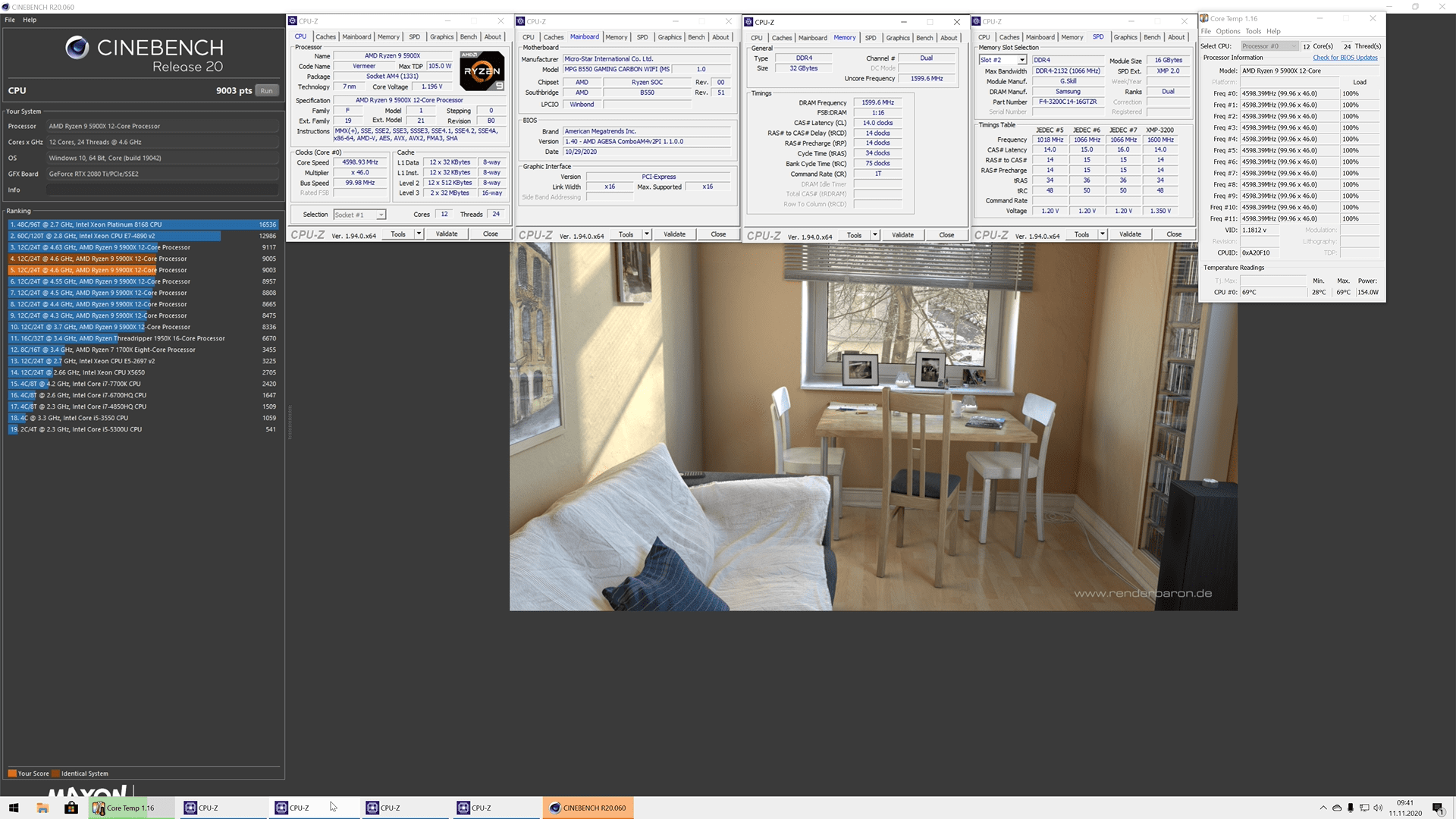
Task: Click the volume icon in system tray
Action: [x=1378, y=808]
